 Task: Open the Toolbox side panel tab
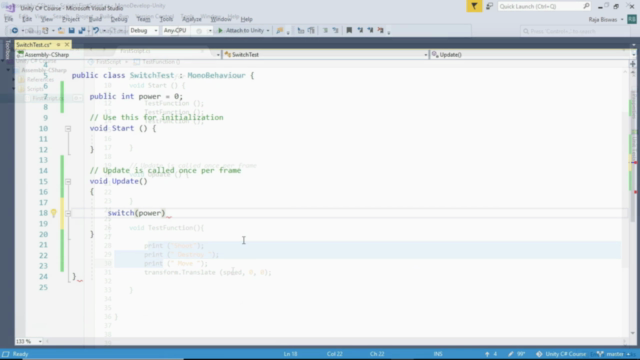(7, 50)
